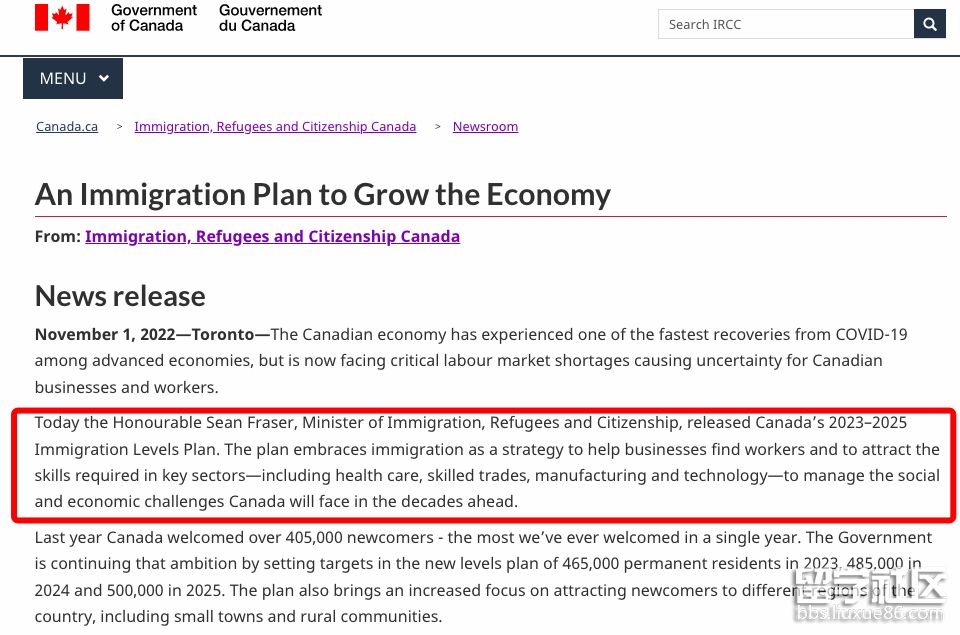The height and width of the screenshot is (635, 960).
Task: Click the News release heading
Action: click(120, 296)
